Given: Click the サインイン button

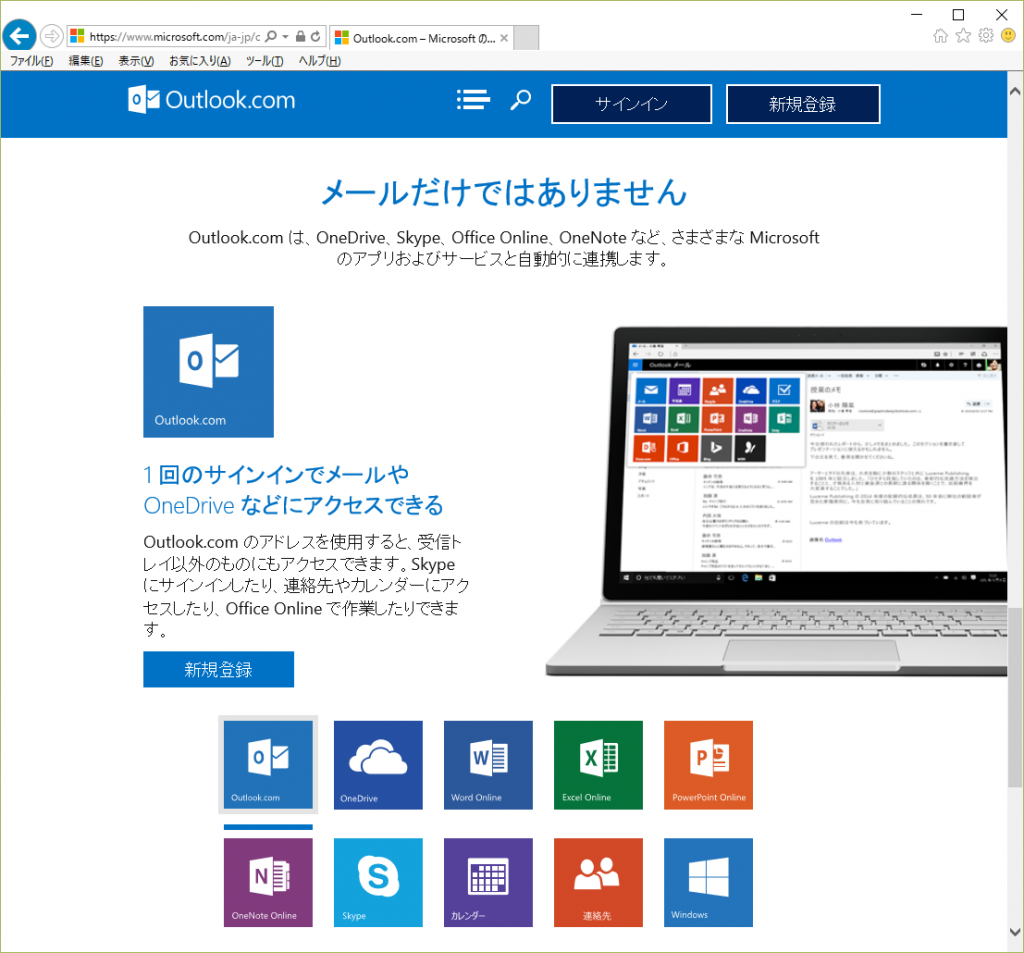Looking at the screenshot, I should click(x=632, y=104).
